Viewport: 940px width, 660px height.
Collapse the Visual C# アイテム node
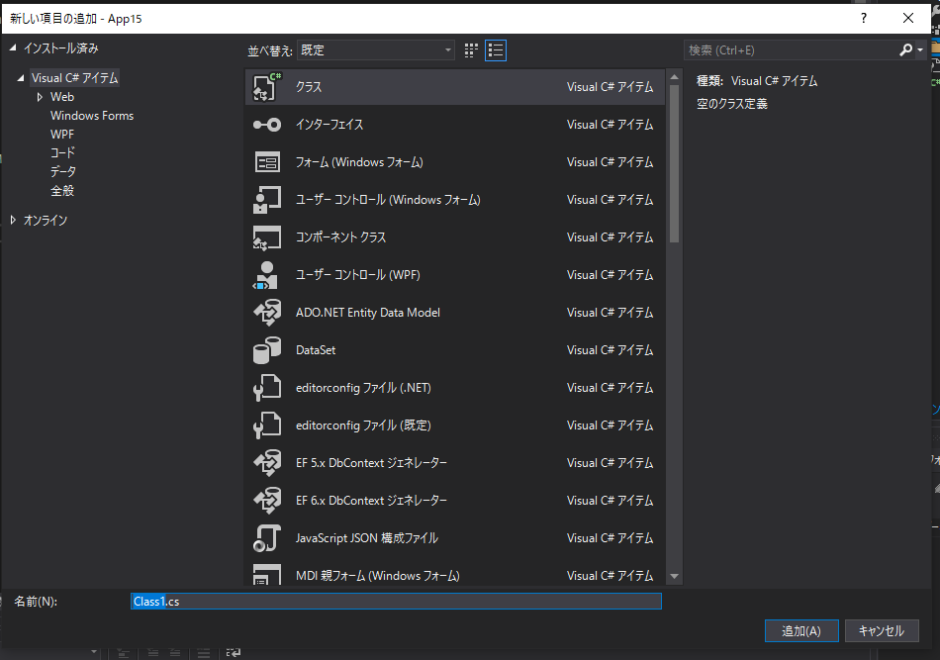pyautogui.click(x=21, y=78)
